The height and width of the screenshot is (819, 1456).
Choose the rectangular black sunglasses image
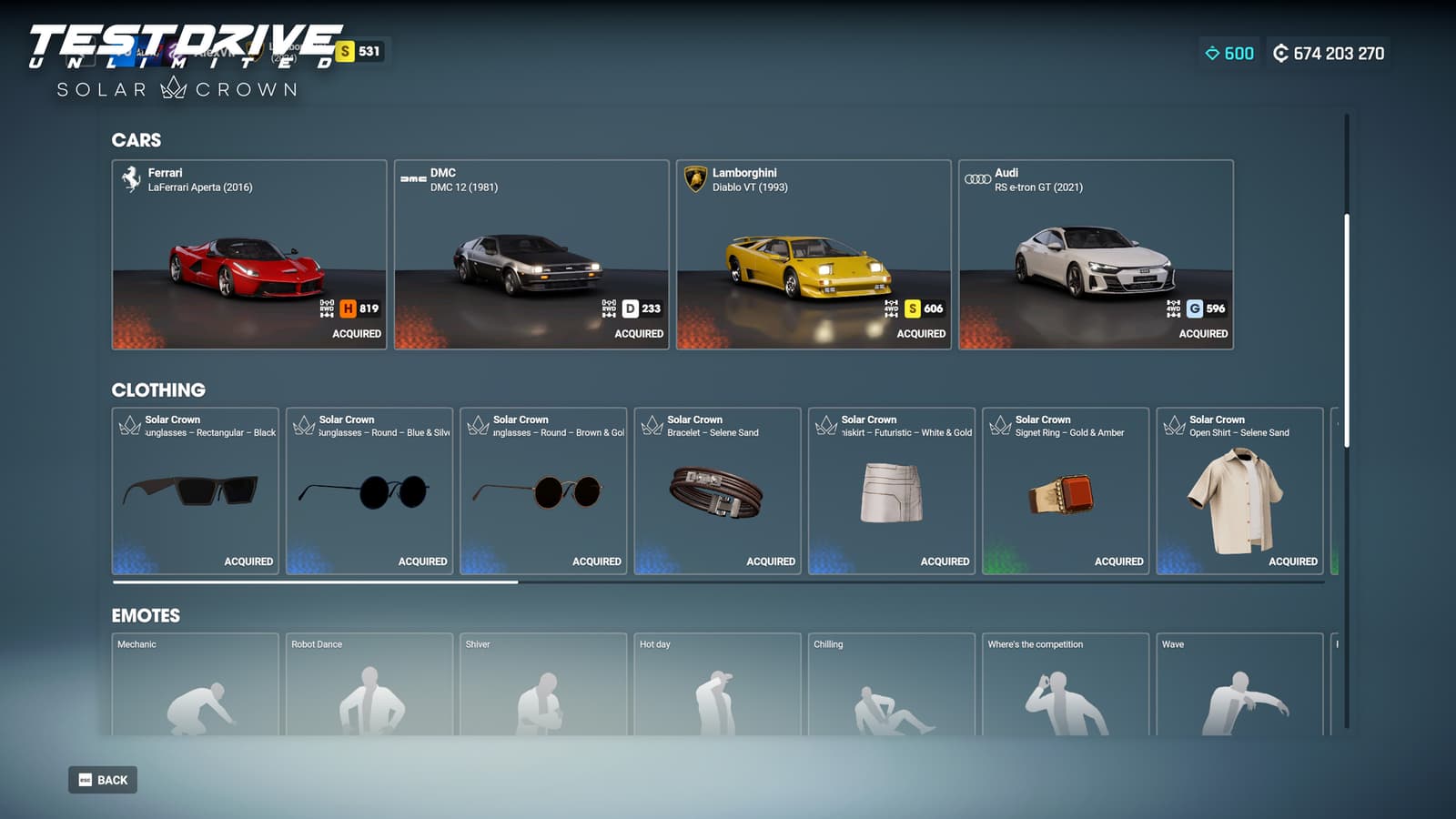(x=190, y=491)
